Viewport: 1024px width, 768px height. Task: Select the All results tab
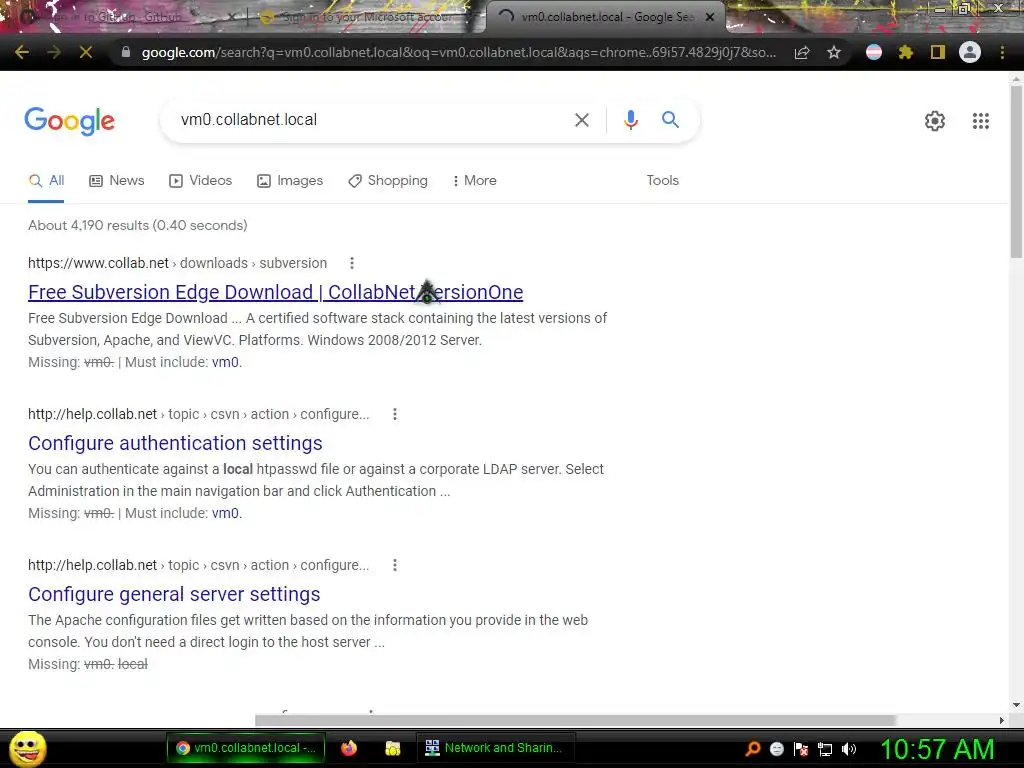[x=46, y=181]
